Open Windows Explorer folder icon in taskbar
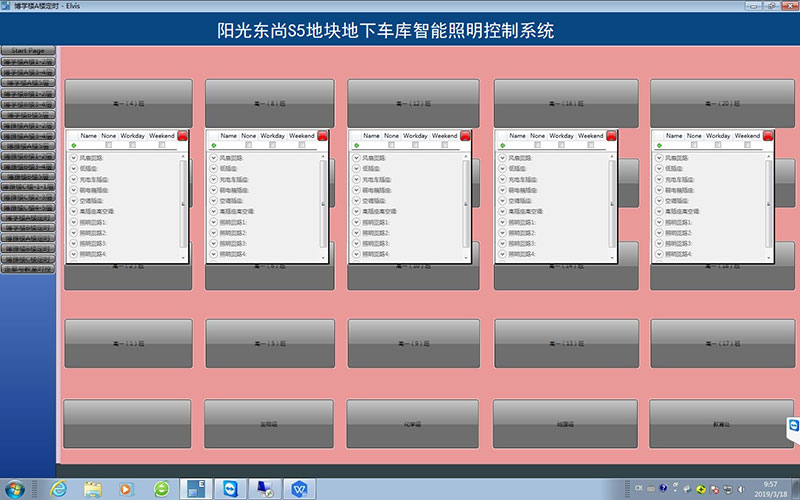 point(92,488)
